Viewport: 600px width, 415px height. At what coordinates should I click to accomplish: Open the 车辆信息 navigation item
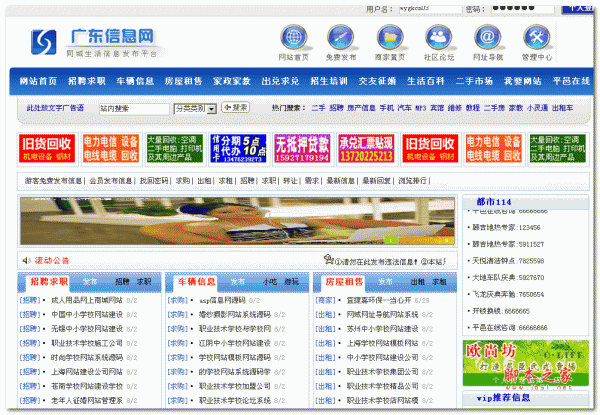[x=135, y=81]
